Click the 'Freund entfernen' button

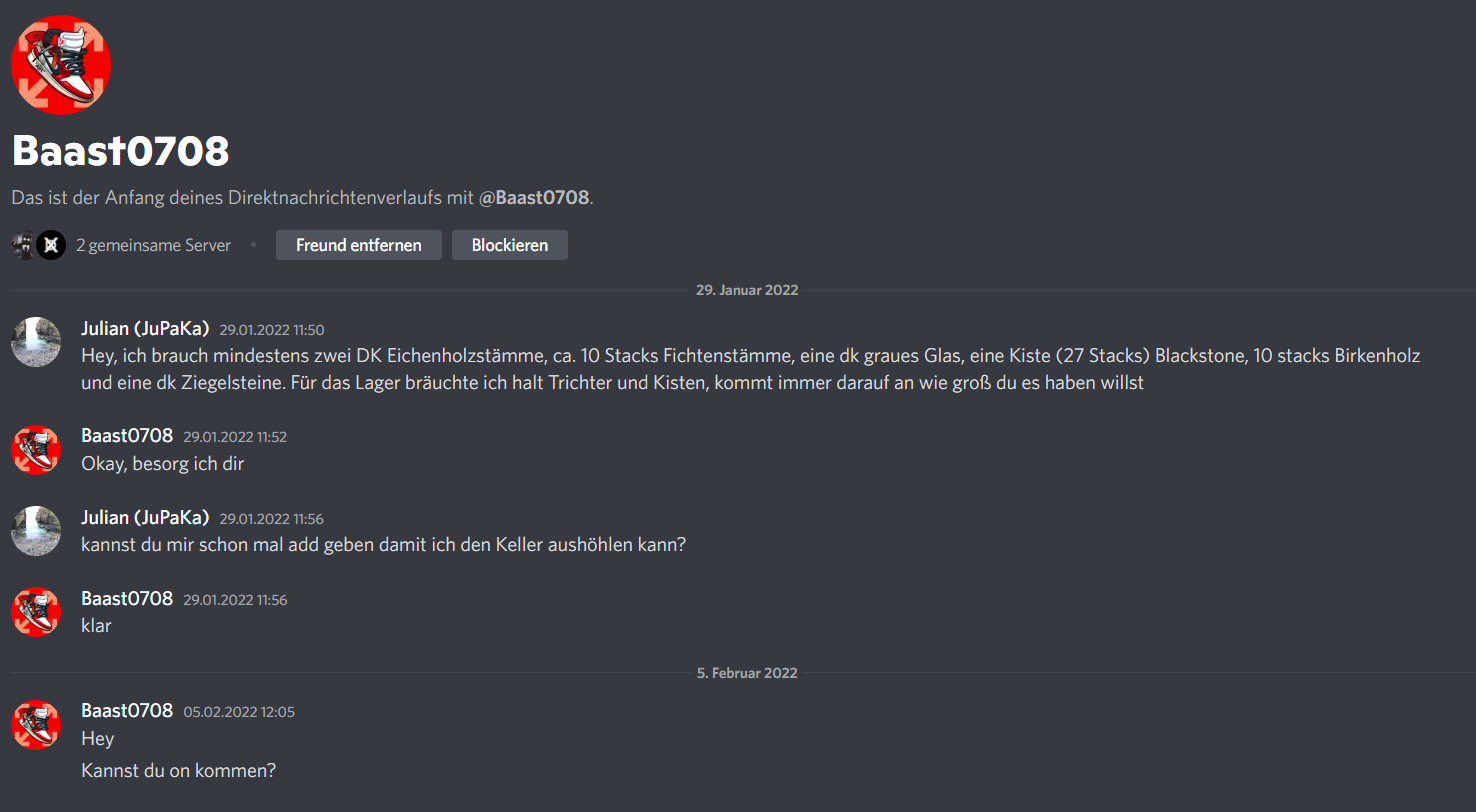(x=359, y=245)
